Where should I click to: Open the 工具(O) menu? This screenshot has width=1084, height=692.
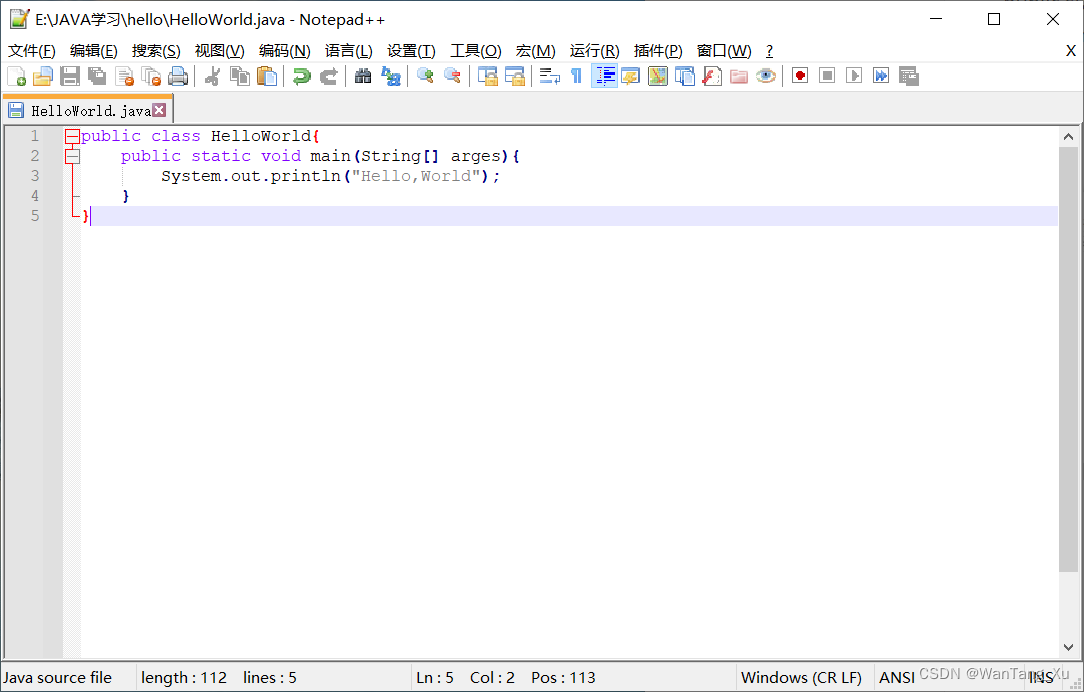click(476, 51)
